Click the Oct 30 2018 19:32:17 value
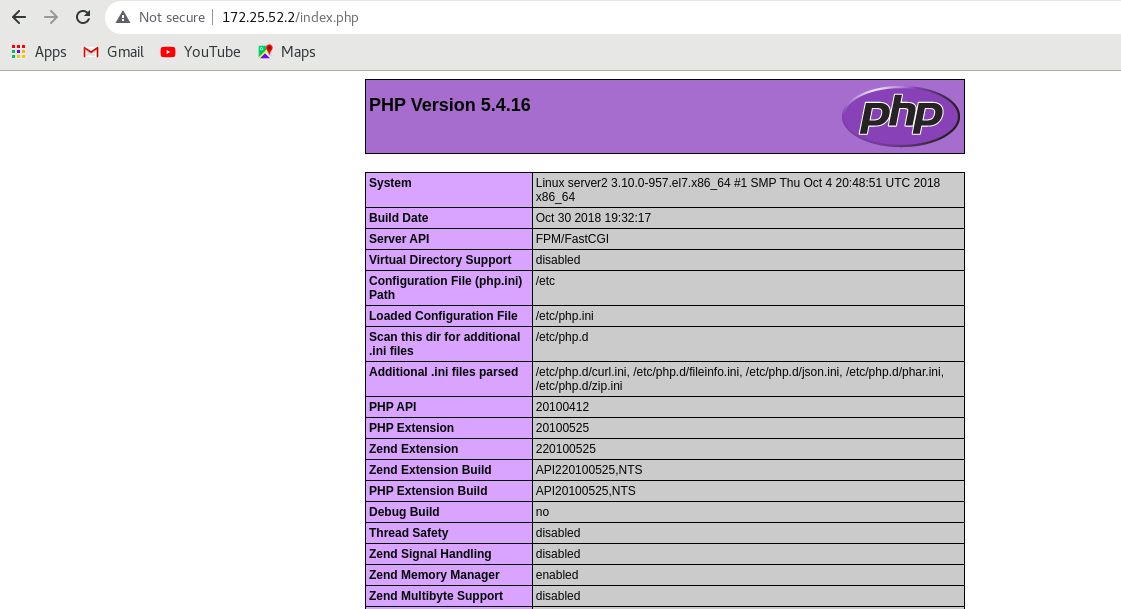This screenshot has height=609, width=1121. point(593,218)
